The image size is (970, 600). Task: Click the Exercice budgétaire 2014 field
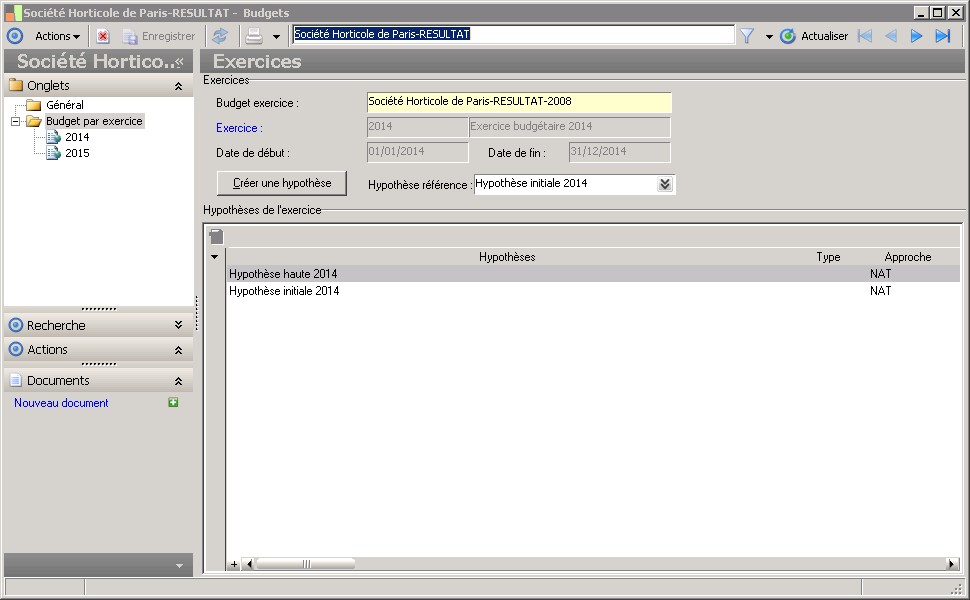[x=570, y=127]
